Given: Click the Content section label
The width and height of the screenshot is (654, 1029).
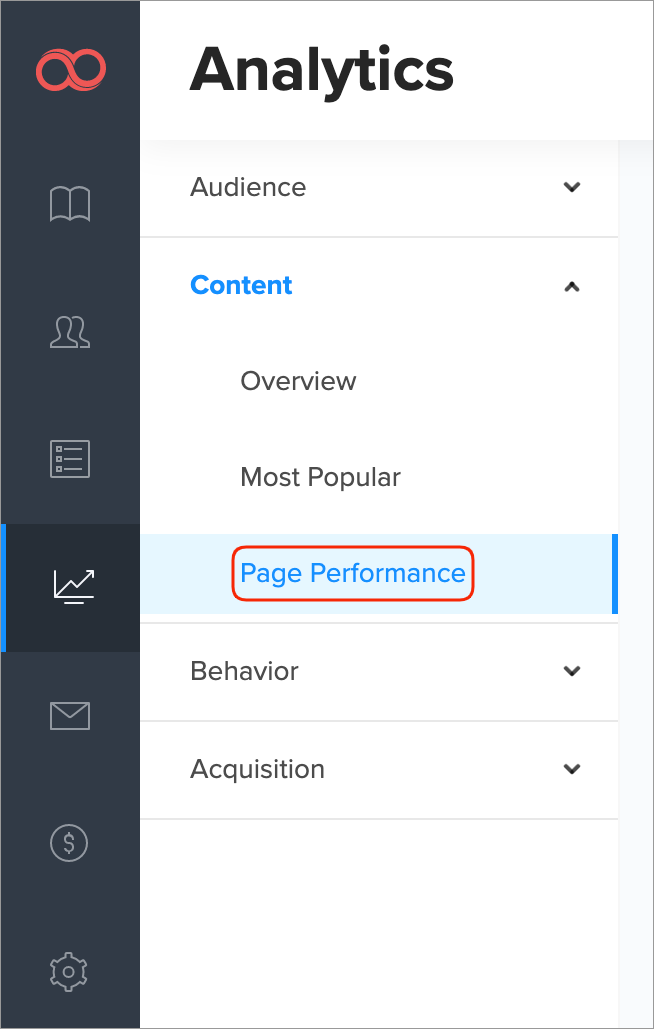Looking at the screenshot, I should click(x=241, y=285).
